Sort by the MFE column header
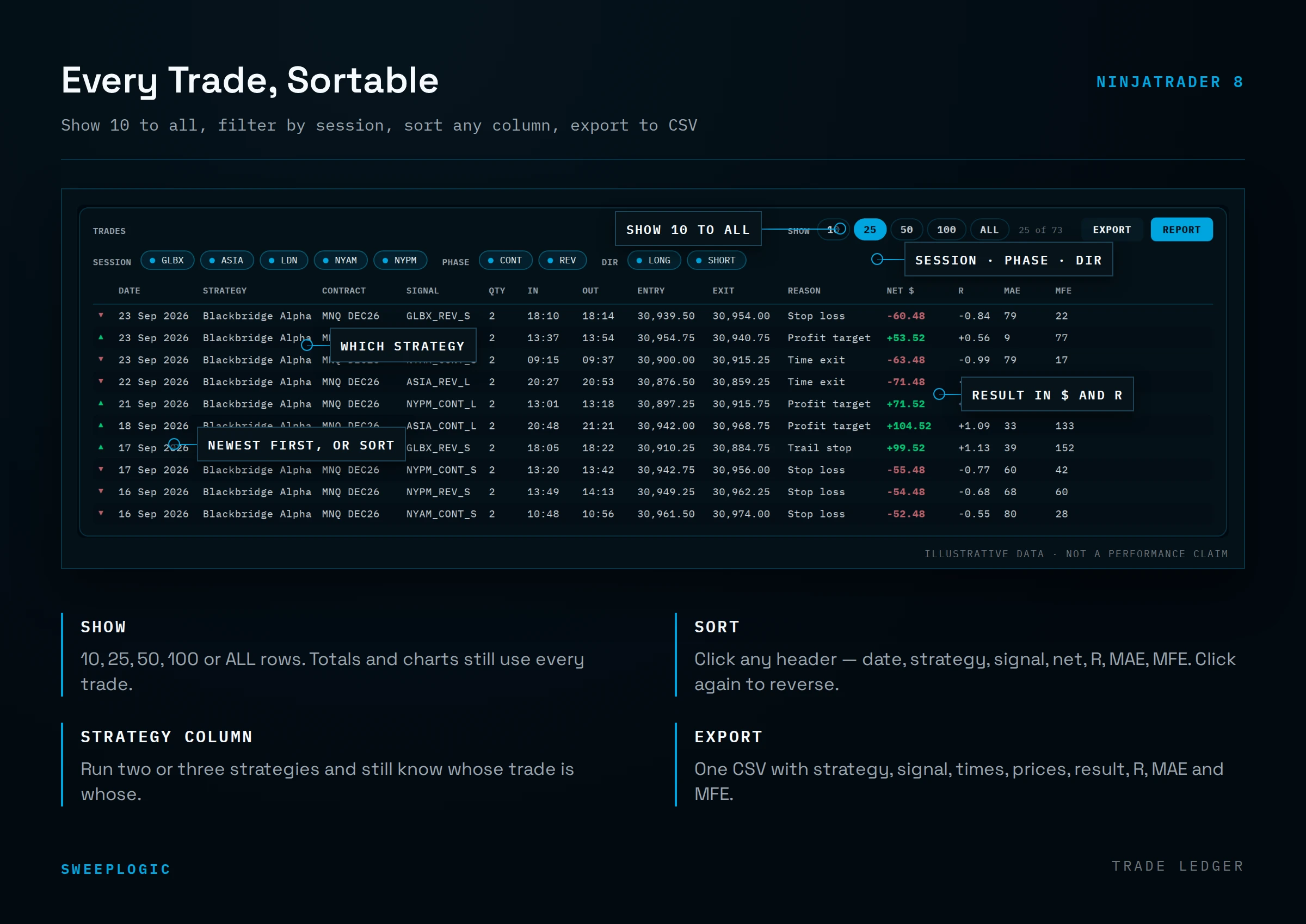Image resolution: width=1306 pixels, height=924 pixels. click(1063, 291)
